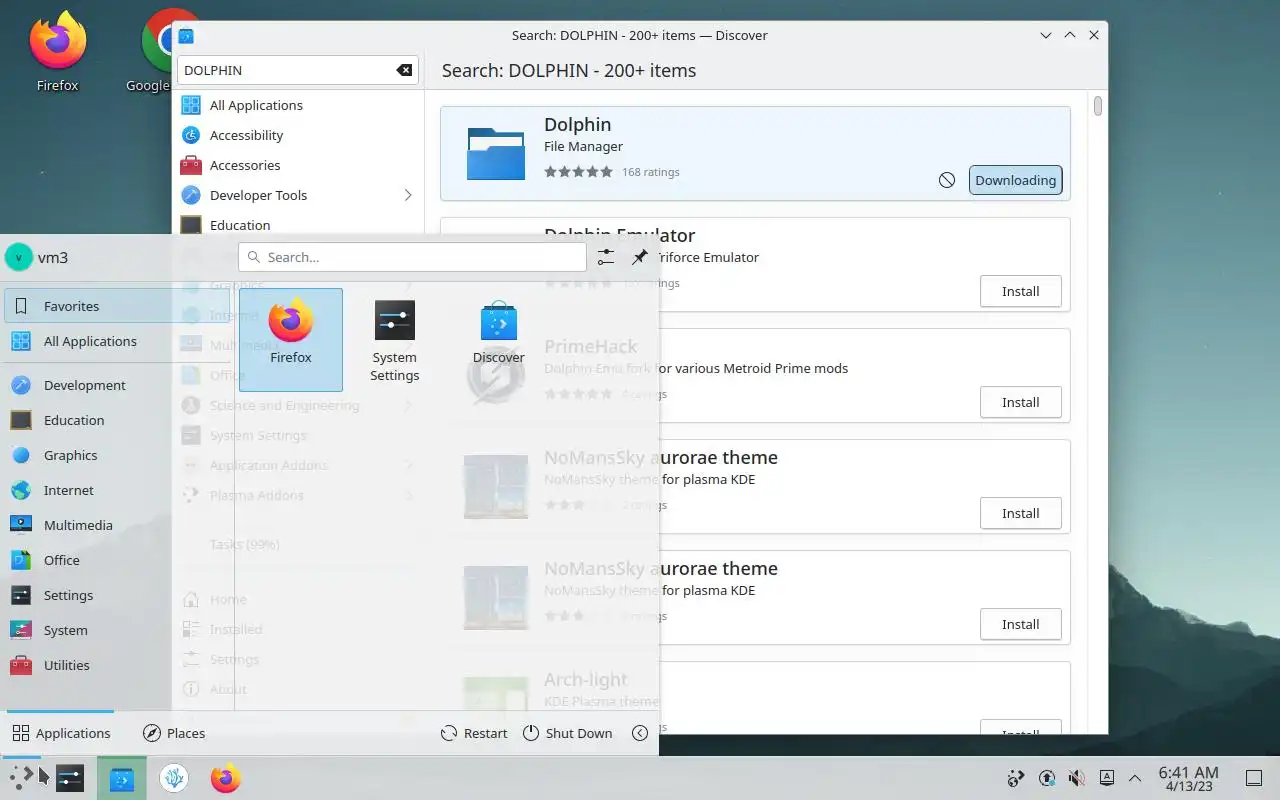Click the Discover results scrollbar

(1098, 105)
